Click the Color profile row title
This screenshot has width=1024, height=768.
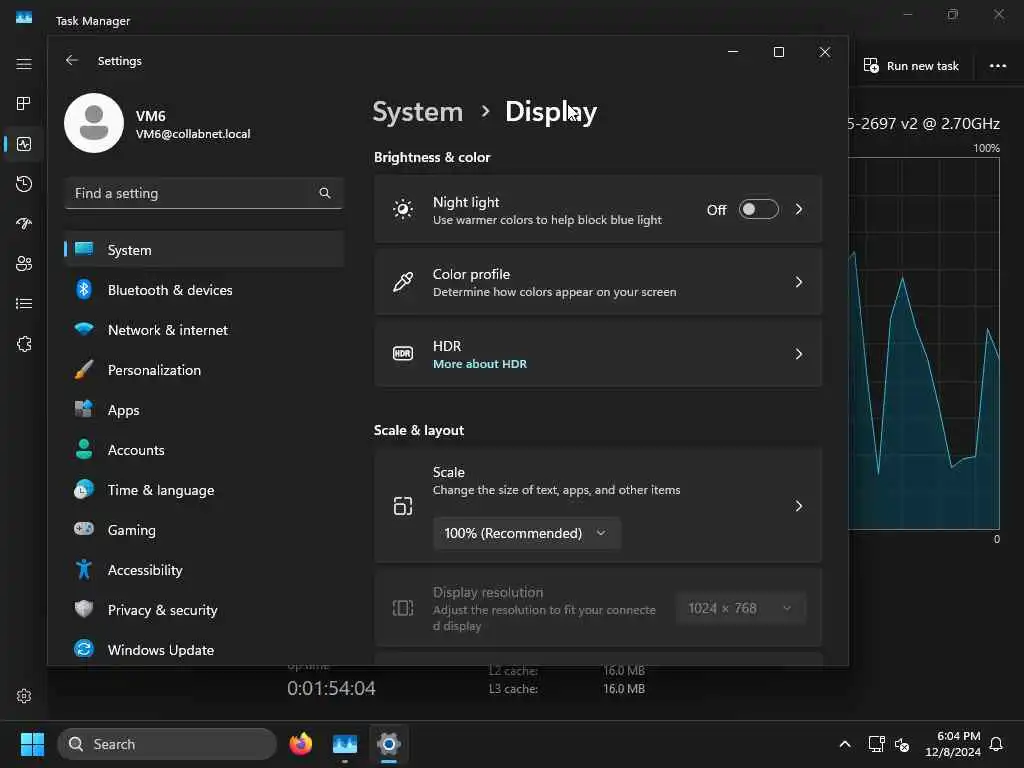[472, 274]
